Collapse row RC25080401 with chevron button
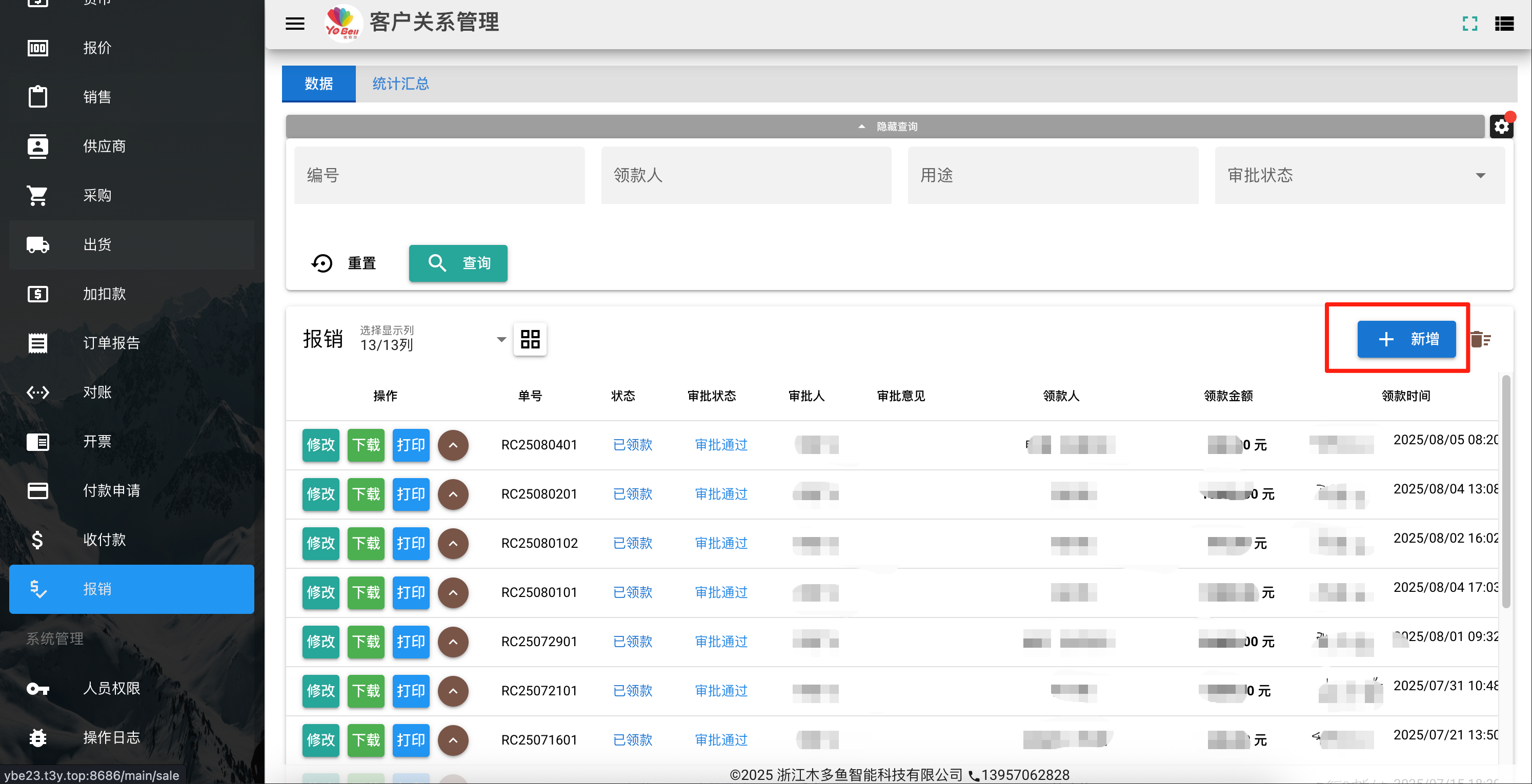The width and height of the screenshot is (1532, 784). (453, 445)
